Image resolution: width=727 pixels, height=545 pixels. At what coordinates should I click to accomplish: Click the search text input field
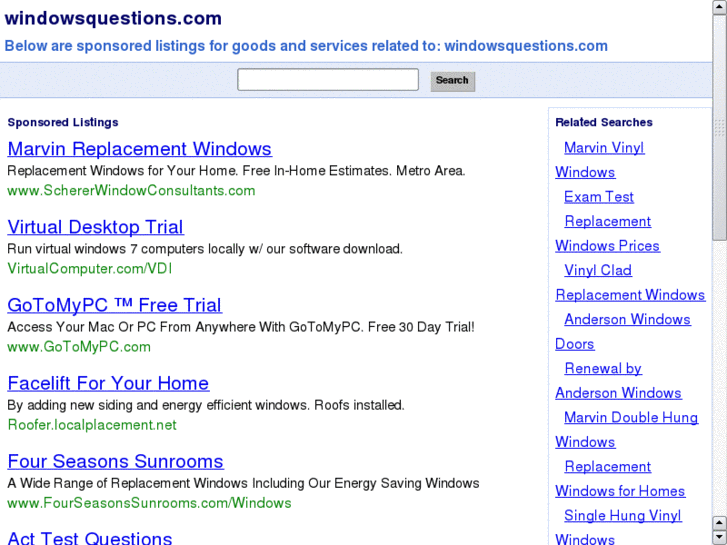click(x=328, y=80)
